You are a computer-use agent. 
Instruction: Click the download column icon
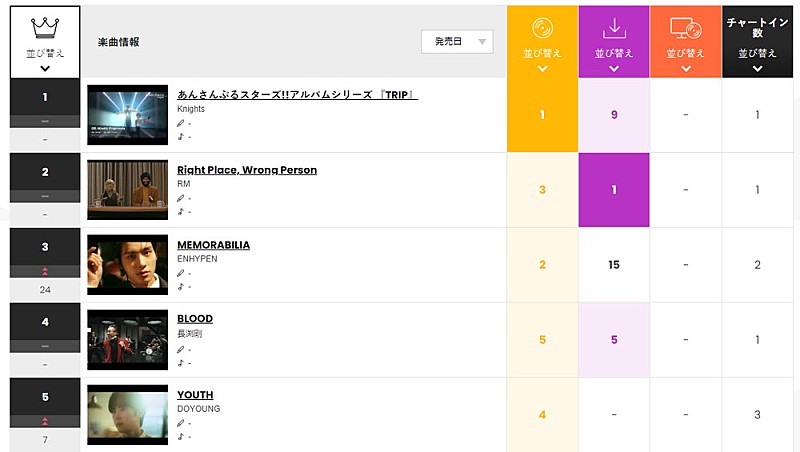[614, 28]
